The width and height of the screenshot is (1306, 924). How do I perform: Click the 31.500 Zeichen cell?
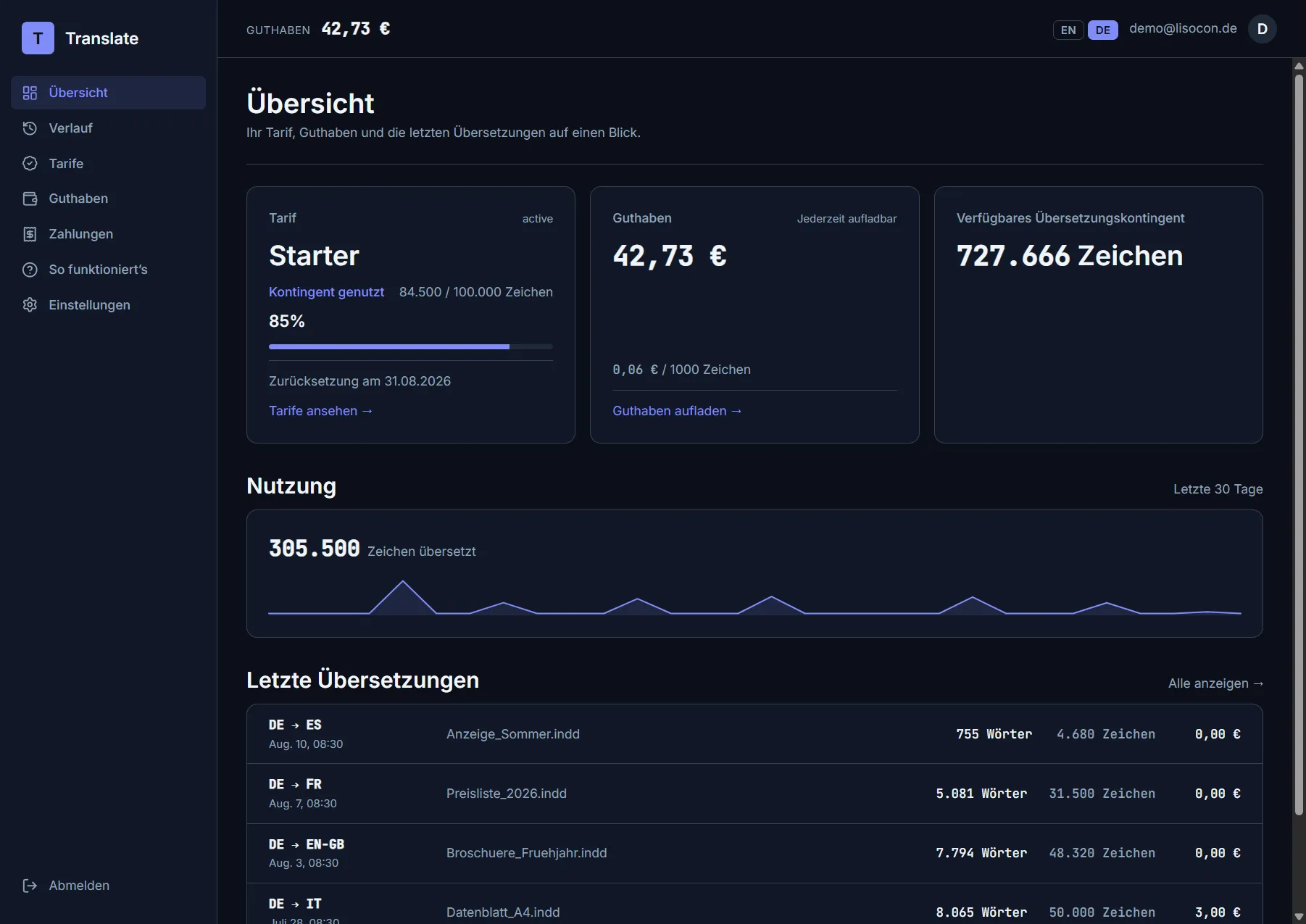coord(1102,794)
